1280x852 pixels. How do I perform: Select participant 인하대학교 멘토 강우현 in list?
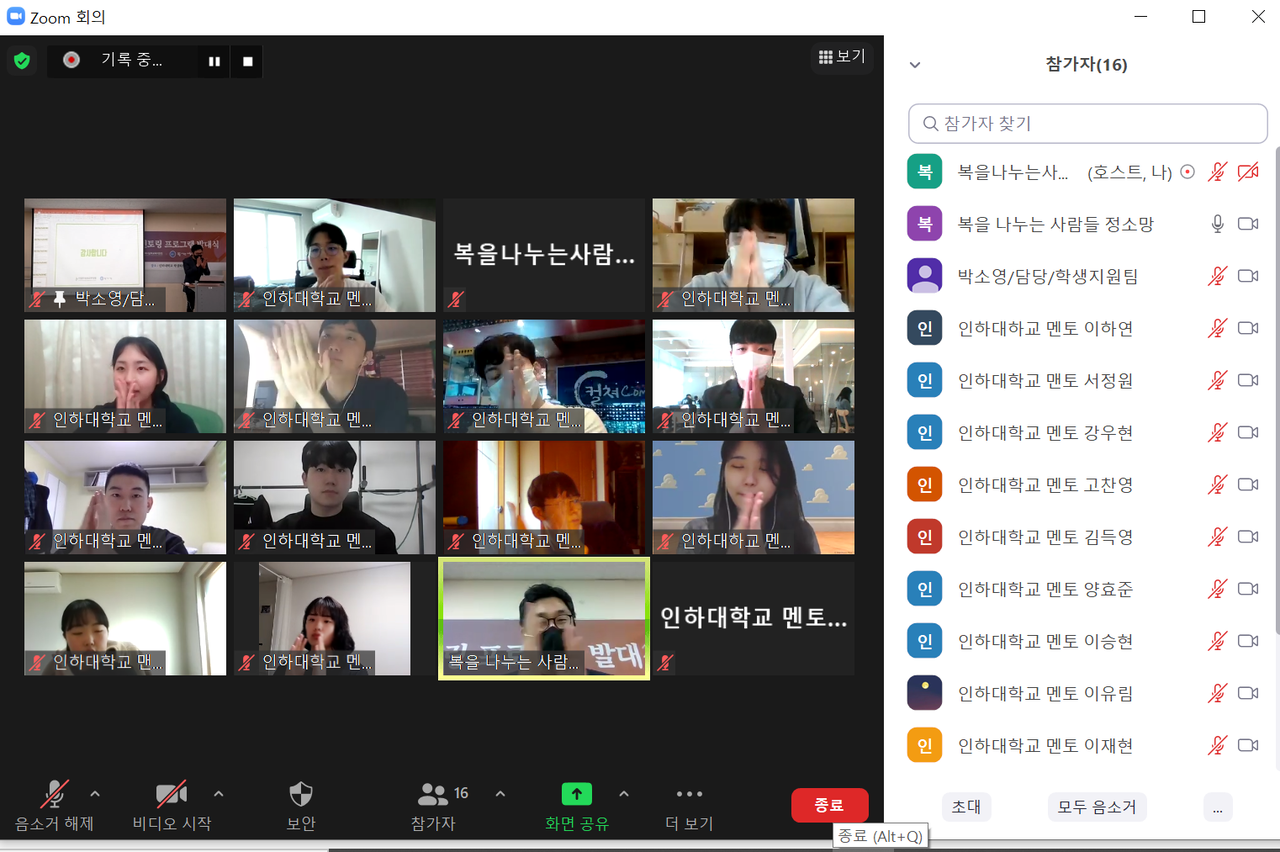pos(1089,432)
